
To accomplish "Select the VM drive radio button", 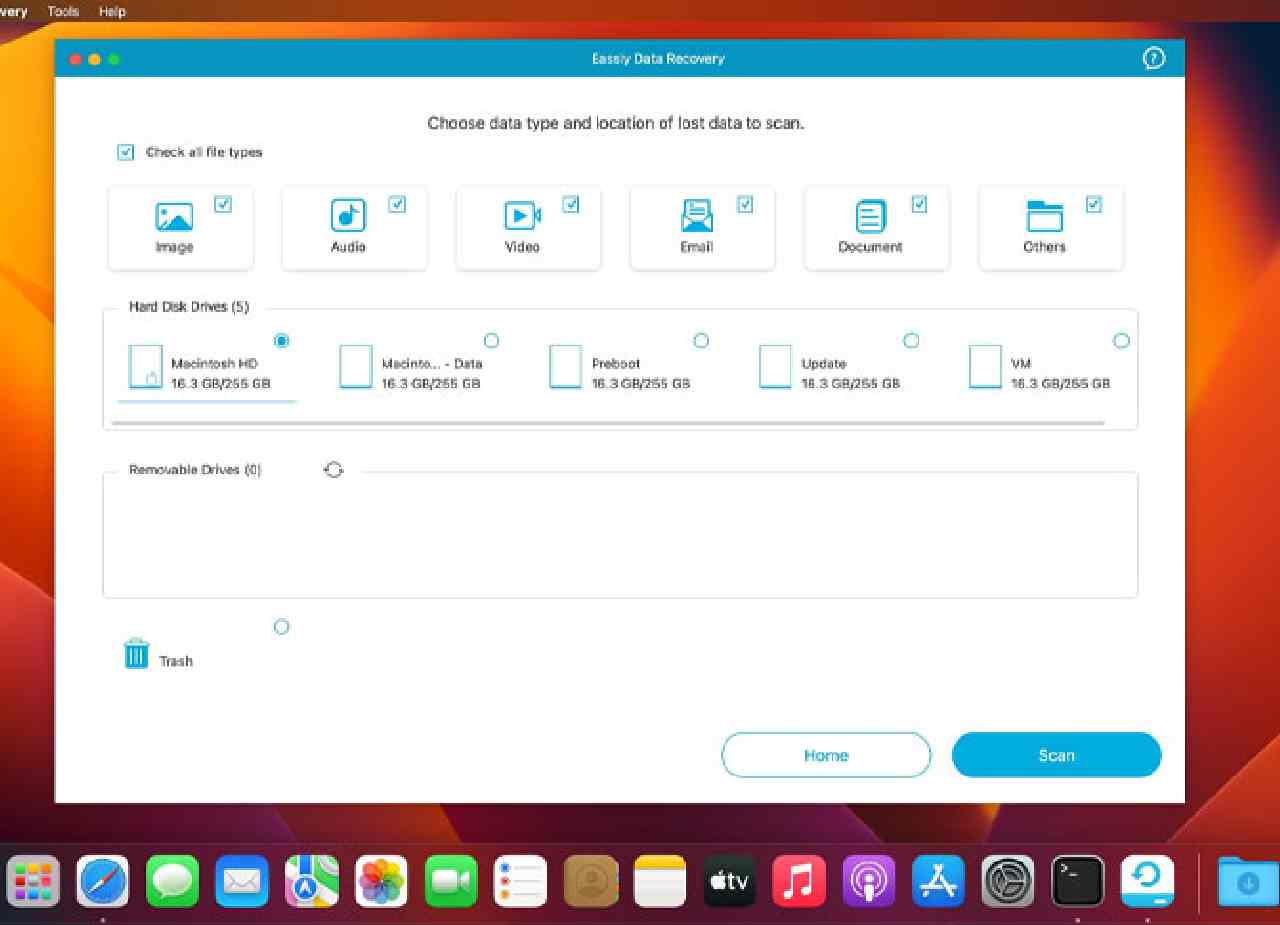I will coord(1121,341).
